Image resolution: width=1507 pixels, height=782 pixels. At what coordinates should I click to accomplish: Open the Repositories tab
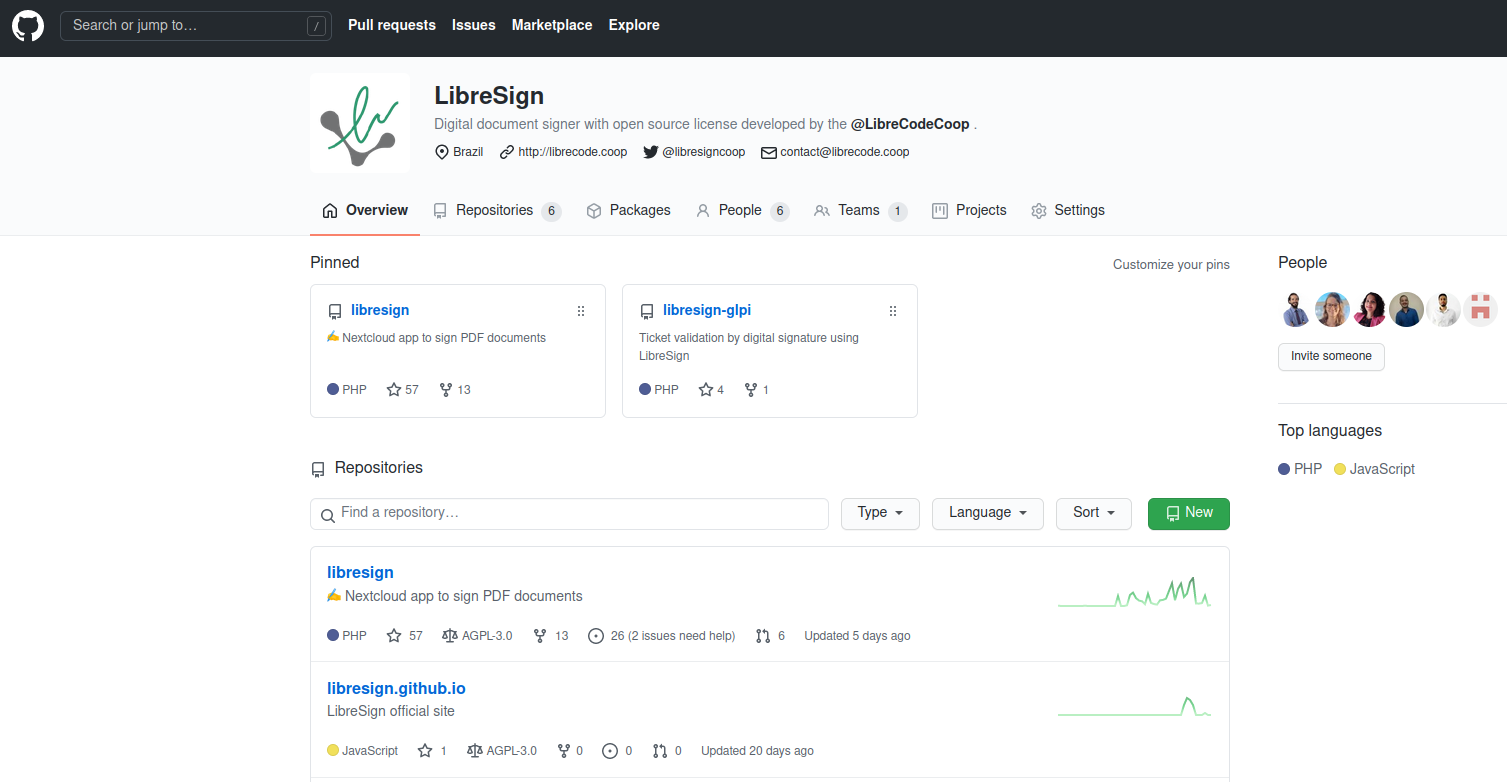(497, 210)
